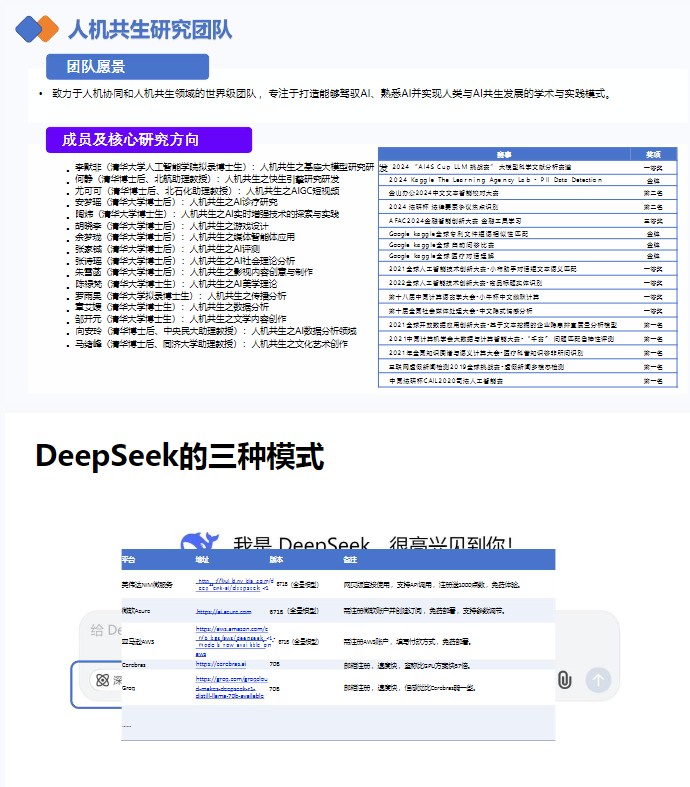Image resolution: width=690 pixels, height=787 pixels.
Task: Click the 70B version in the Groq row
Action: click(274, 689)
